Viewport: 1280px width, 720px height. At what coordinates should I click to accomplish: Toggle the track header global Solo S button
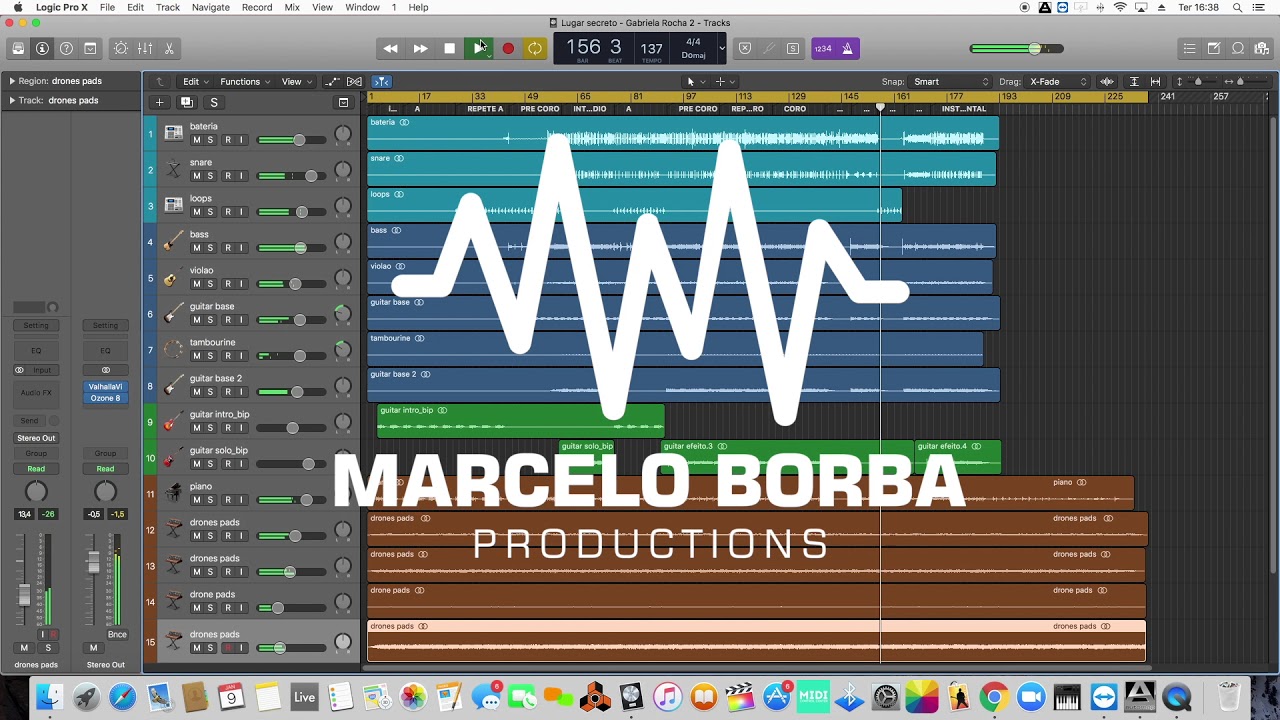click(213, 102)
